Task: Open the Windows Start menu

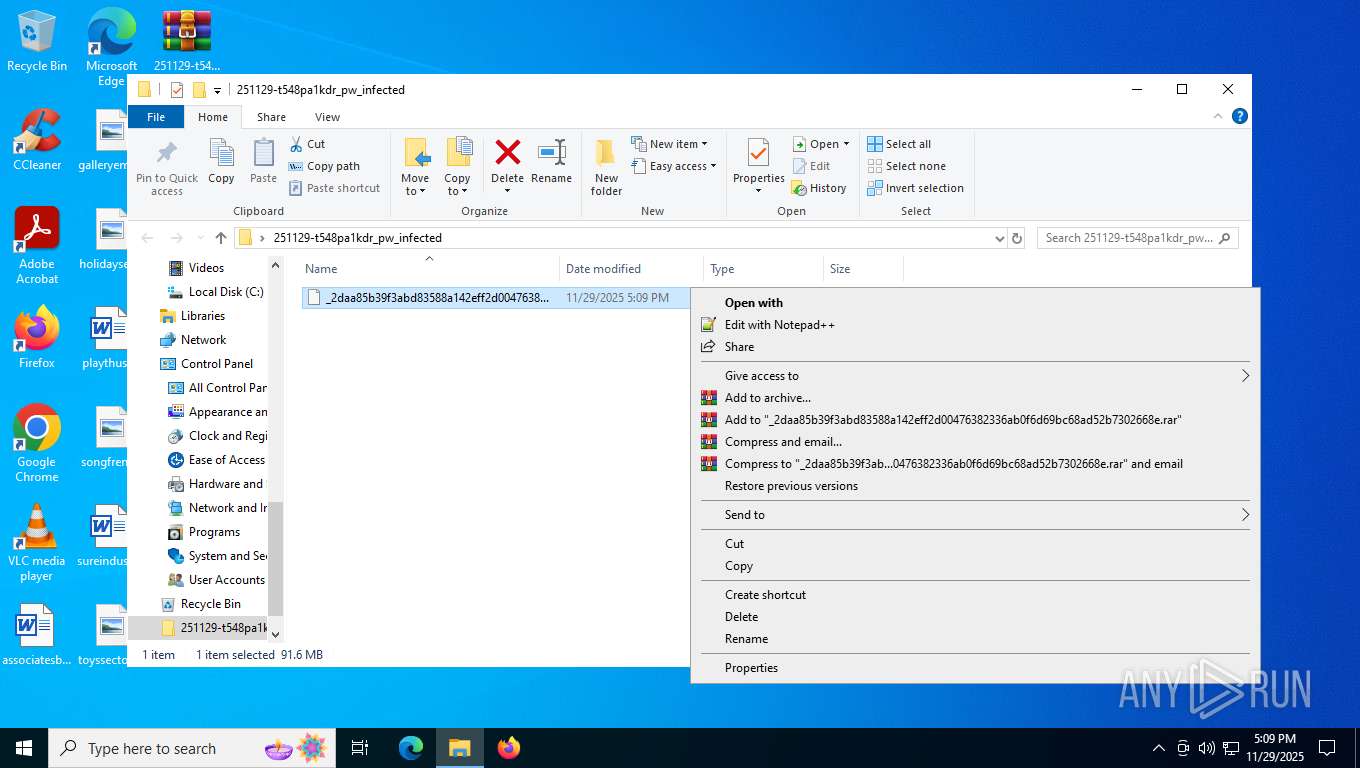Action: point(24,748)
